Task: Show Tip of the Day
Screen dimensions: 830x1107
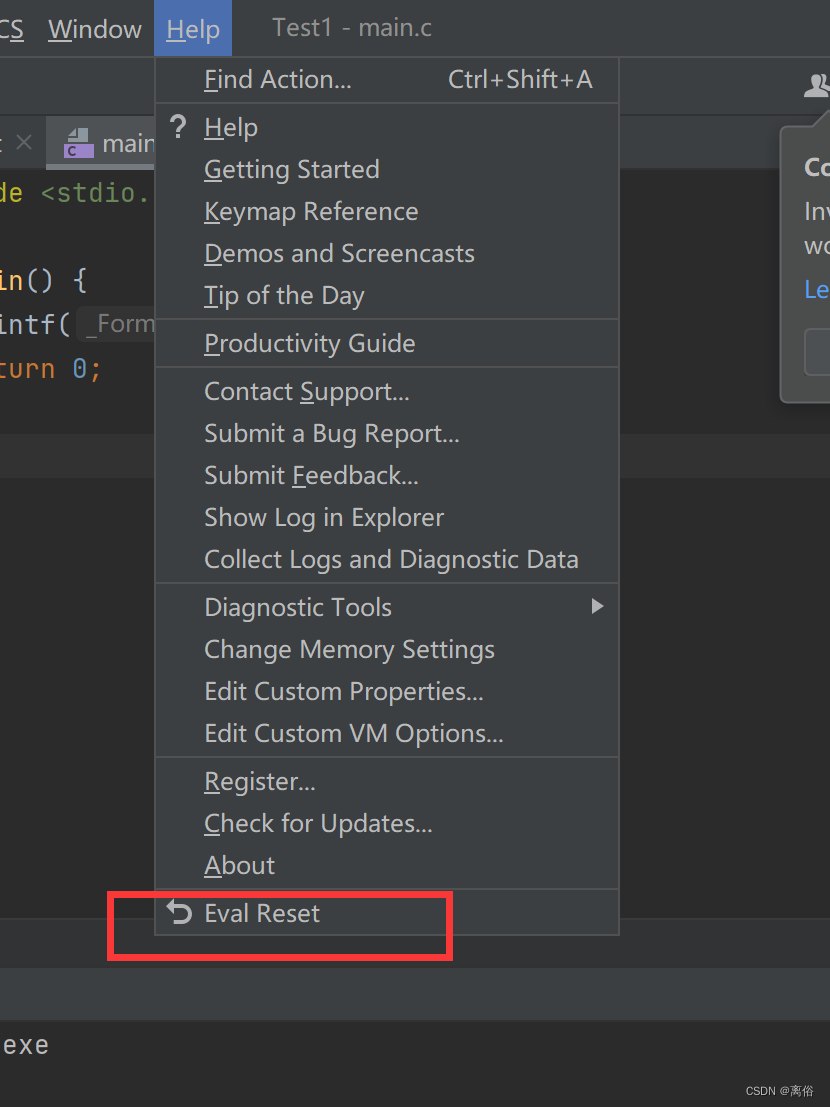Action: (x=387, y=295)
